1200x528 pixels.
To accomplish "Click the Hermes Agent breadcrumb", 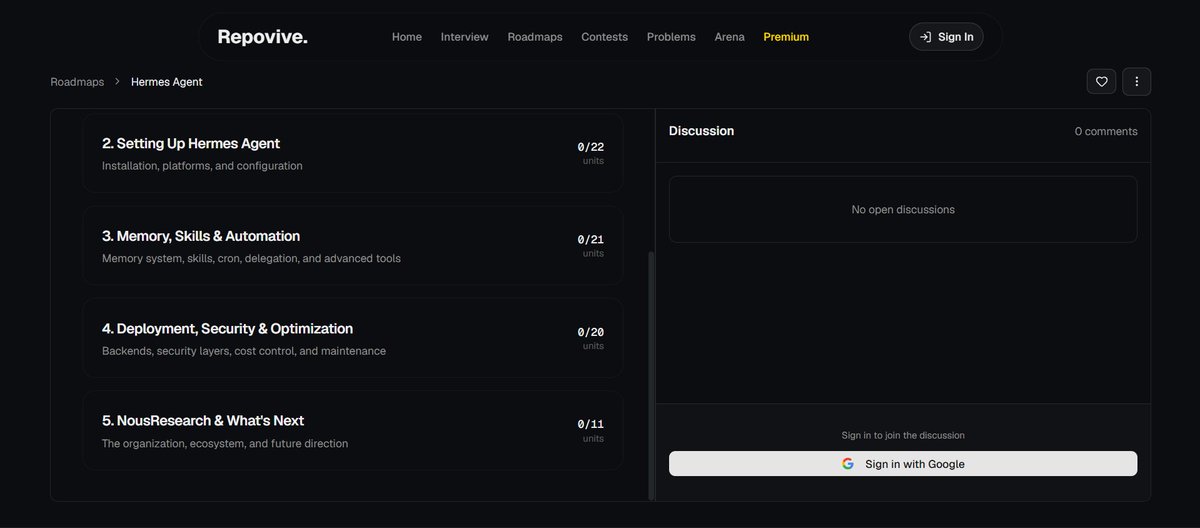I will click(x=167, y=82).
